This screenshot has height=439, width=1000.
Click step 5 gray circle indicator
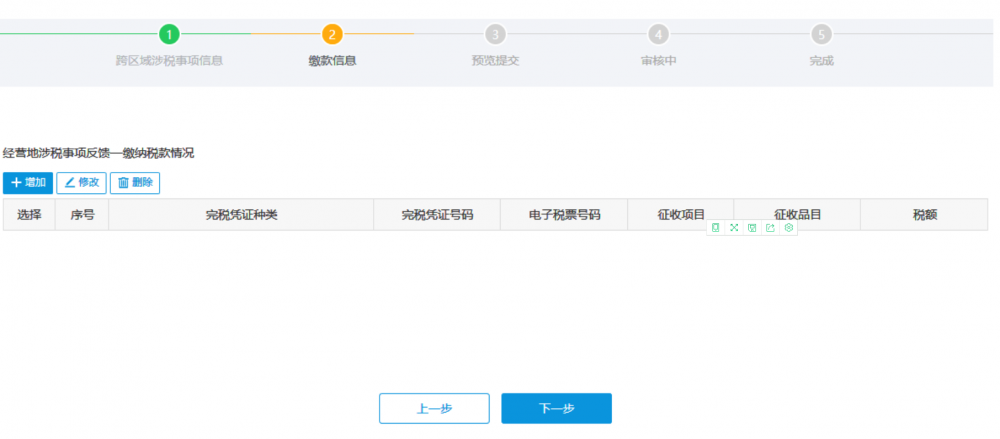pyautogui.click(x=821, y=35)
